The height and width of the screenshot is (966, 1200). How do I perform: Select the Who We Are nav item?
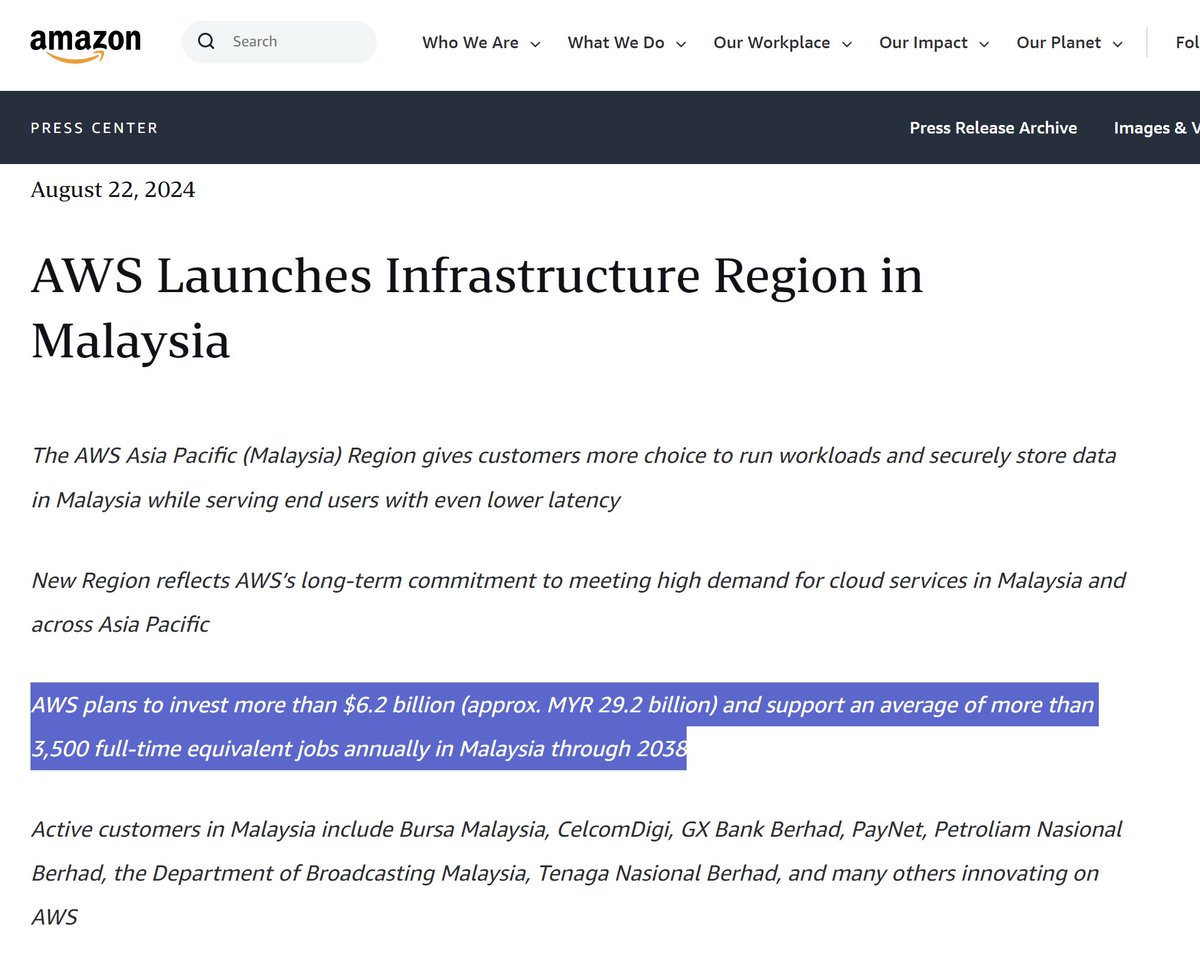pos(470,43)
